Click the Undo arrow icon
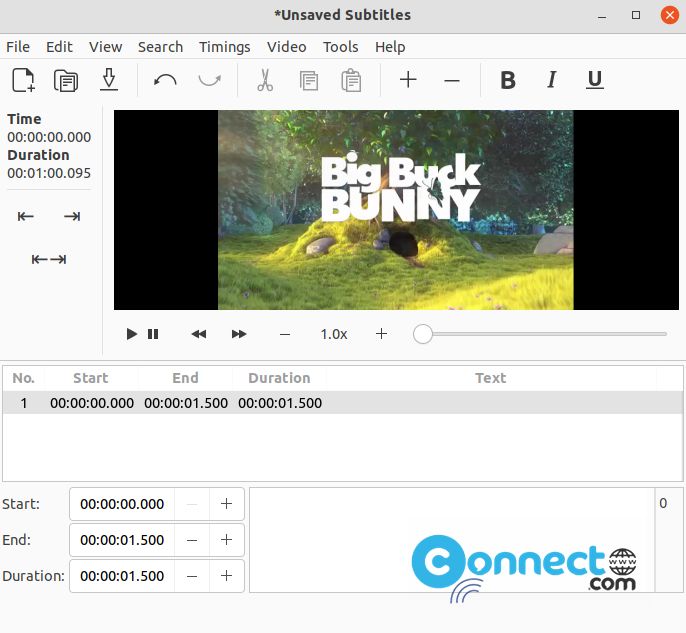 click(165, 80)
